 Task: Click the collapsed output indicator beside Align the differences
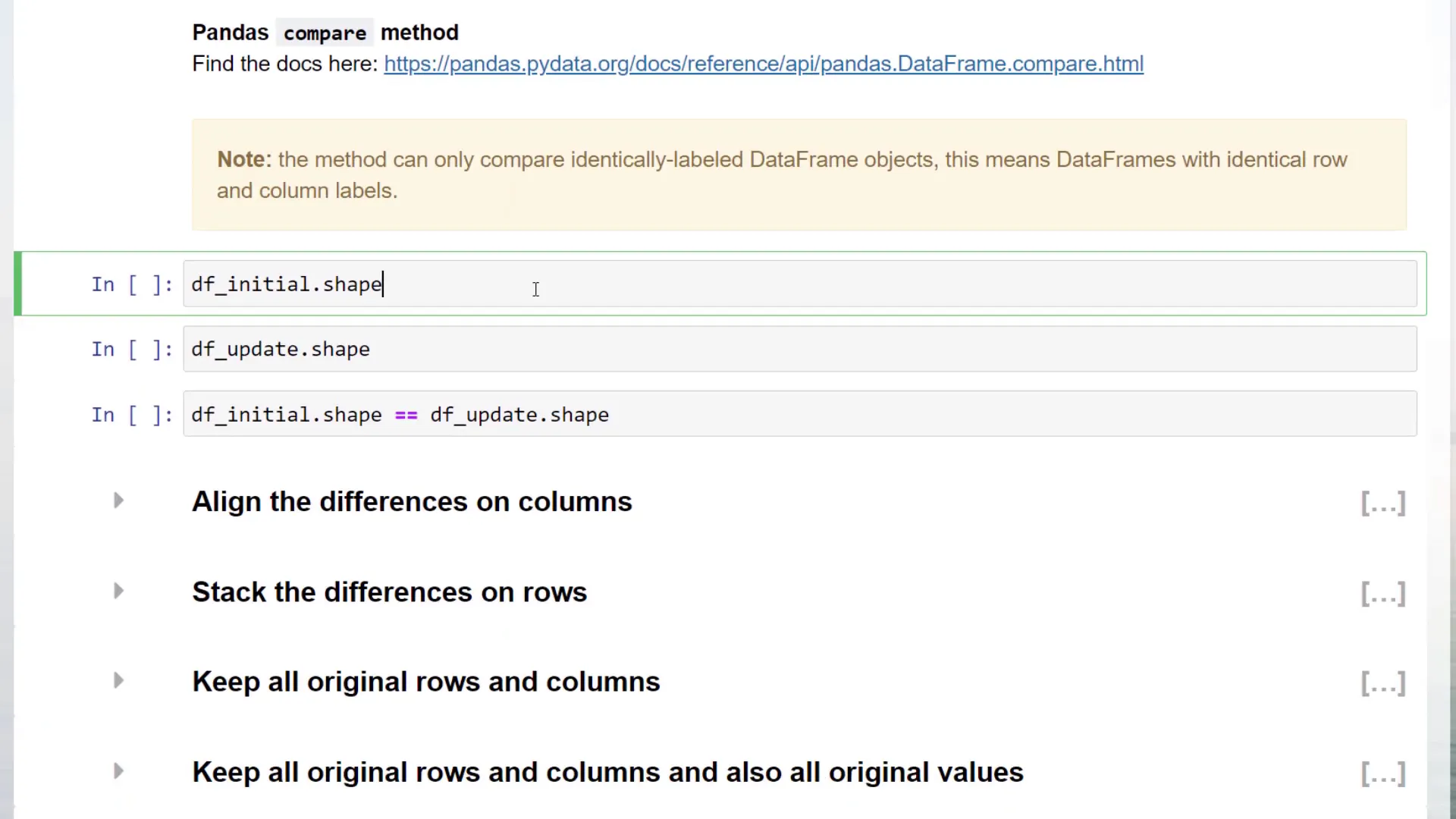coord(1382,503)
